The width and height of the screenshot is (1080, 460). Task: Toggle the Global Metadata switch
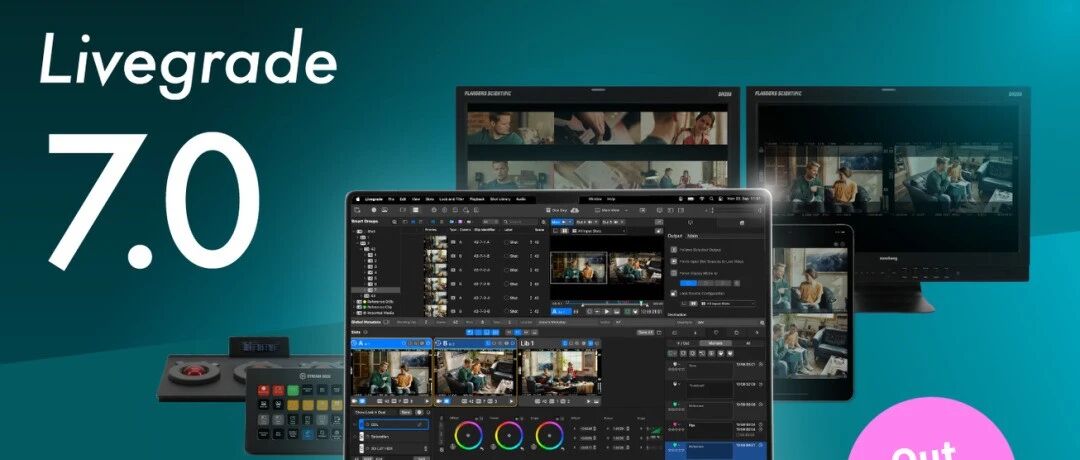tap(386, 322)
